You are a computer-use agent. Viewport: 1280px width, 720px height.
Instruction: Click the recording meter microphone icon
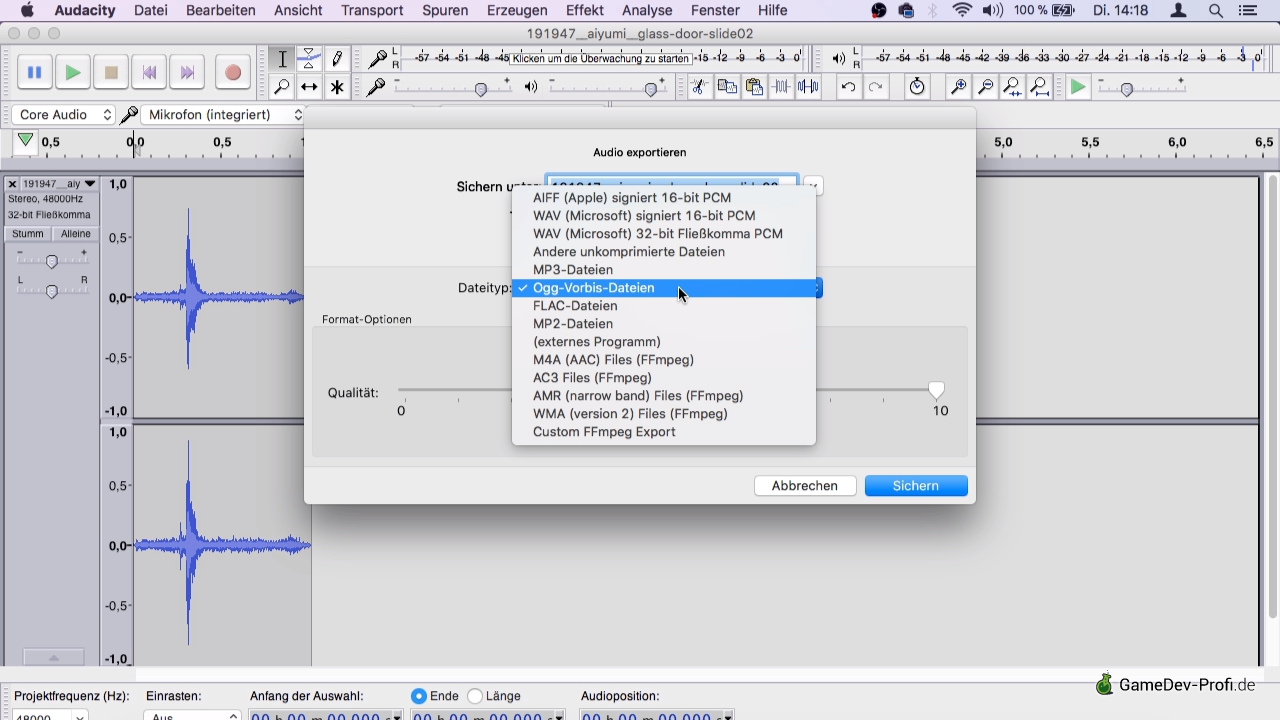[x=377, y=59]
